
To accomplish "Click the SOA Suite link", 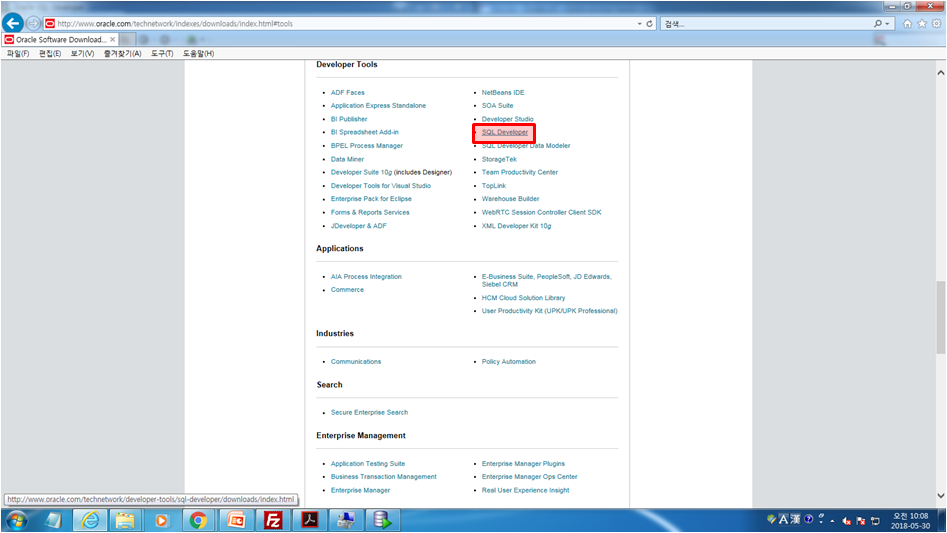I will (x=497, y=106).
